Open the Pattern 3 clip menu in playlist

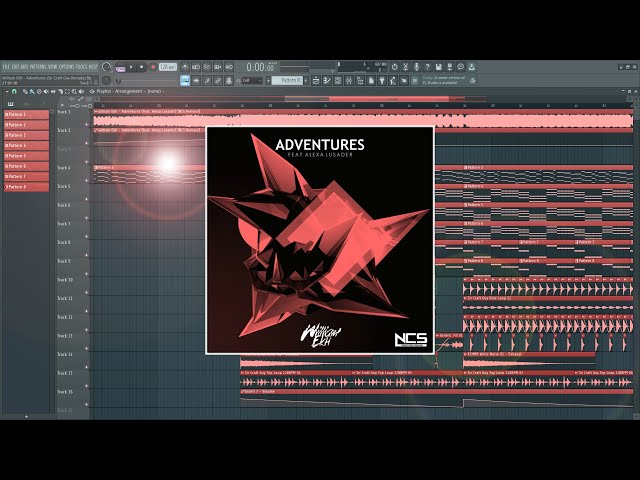[x=465, y=167]
